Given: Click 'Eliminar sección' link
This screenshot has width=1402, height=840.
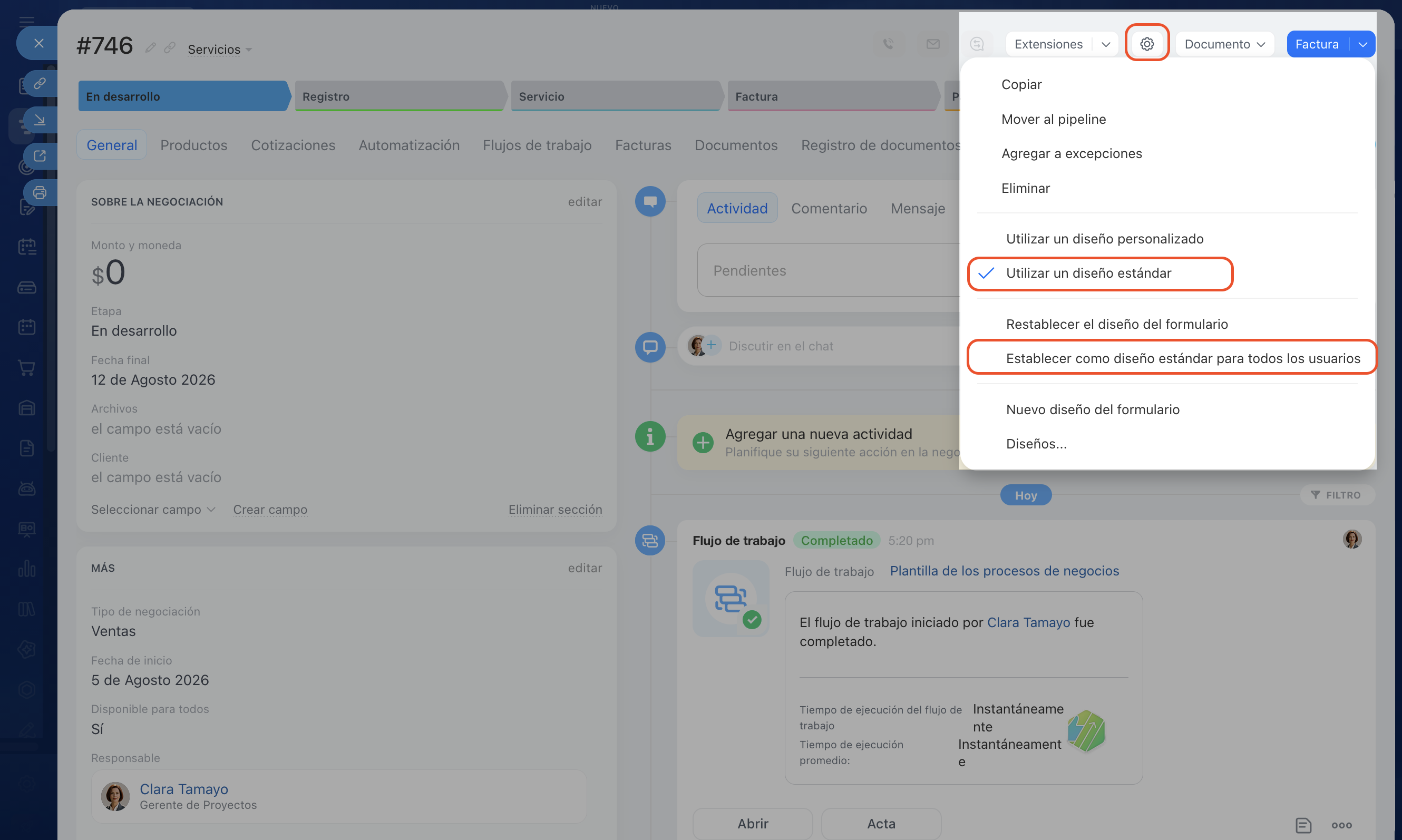Looking at the screenshot, I should [555, 510].
